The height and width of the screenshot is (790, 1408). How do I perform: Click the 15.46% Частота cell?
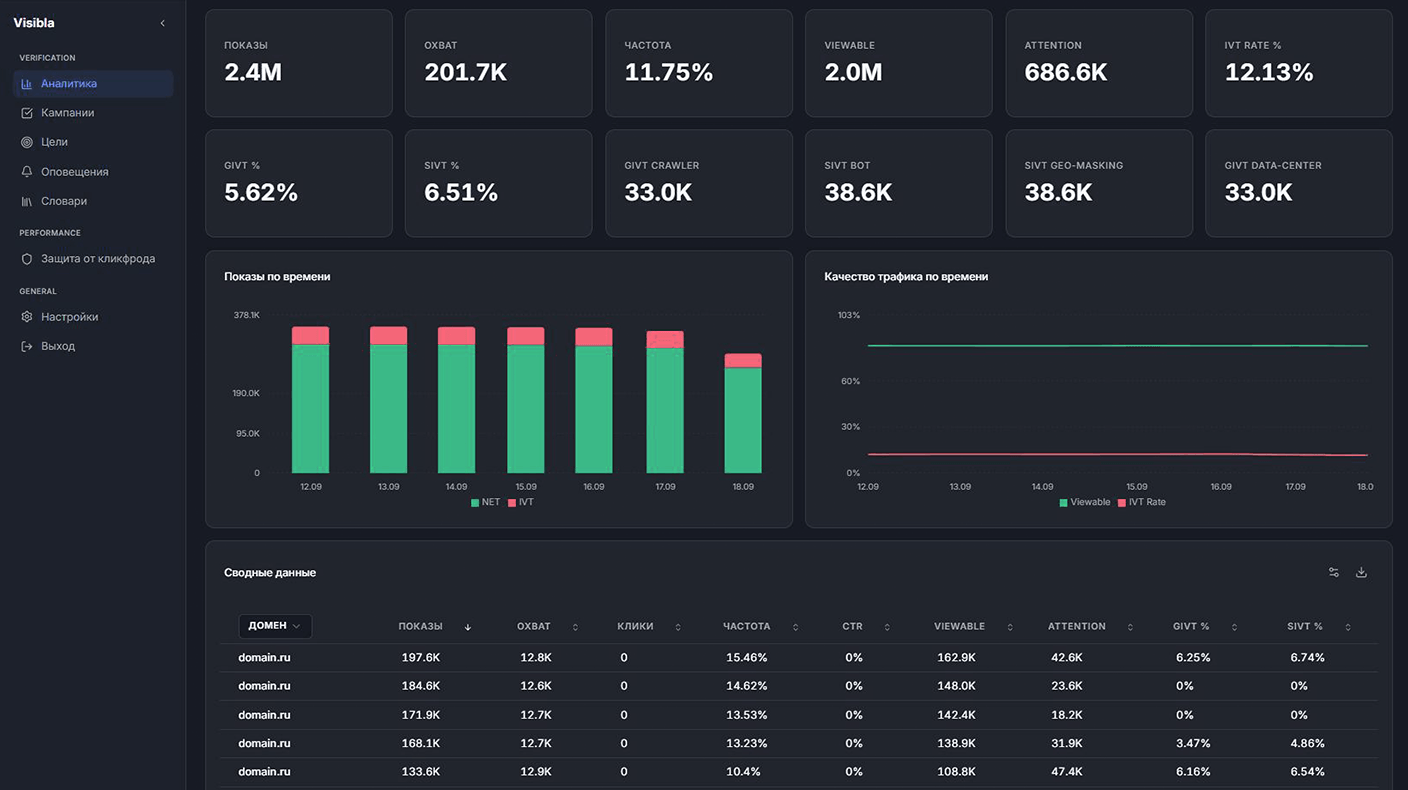[747, 658]
